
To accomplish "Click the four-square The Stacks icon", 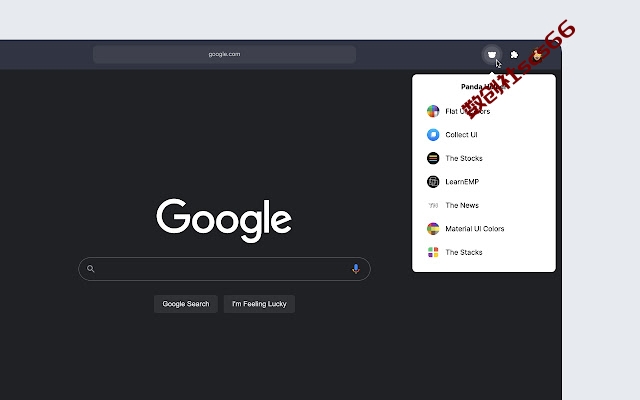I will pyautogui.click(x=433, y=252).
